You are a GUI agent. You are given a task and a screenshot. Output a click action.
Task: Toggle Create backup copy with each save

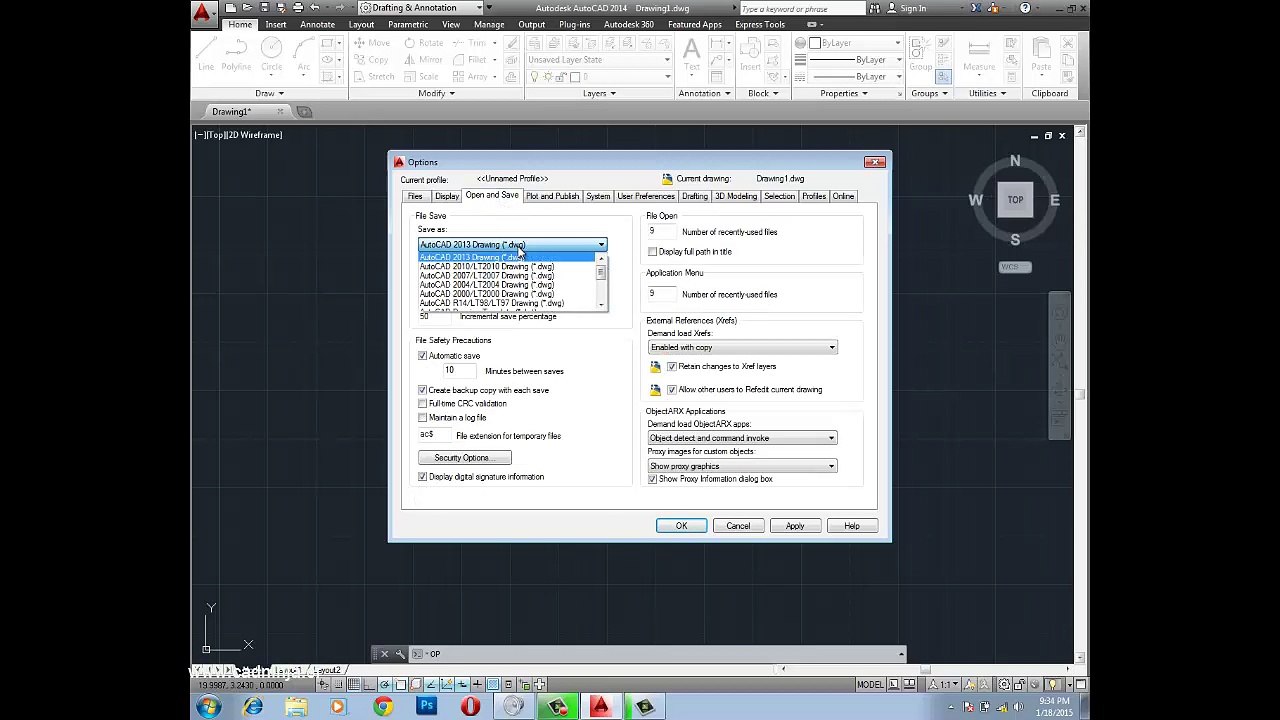pyautogui.click(x=422, y=390)
